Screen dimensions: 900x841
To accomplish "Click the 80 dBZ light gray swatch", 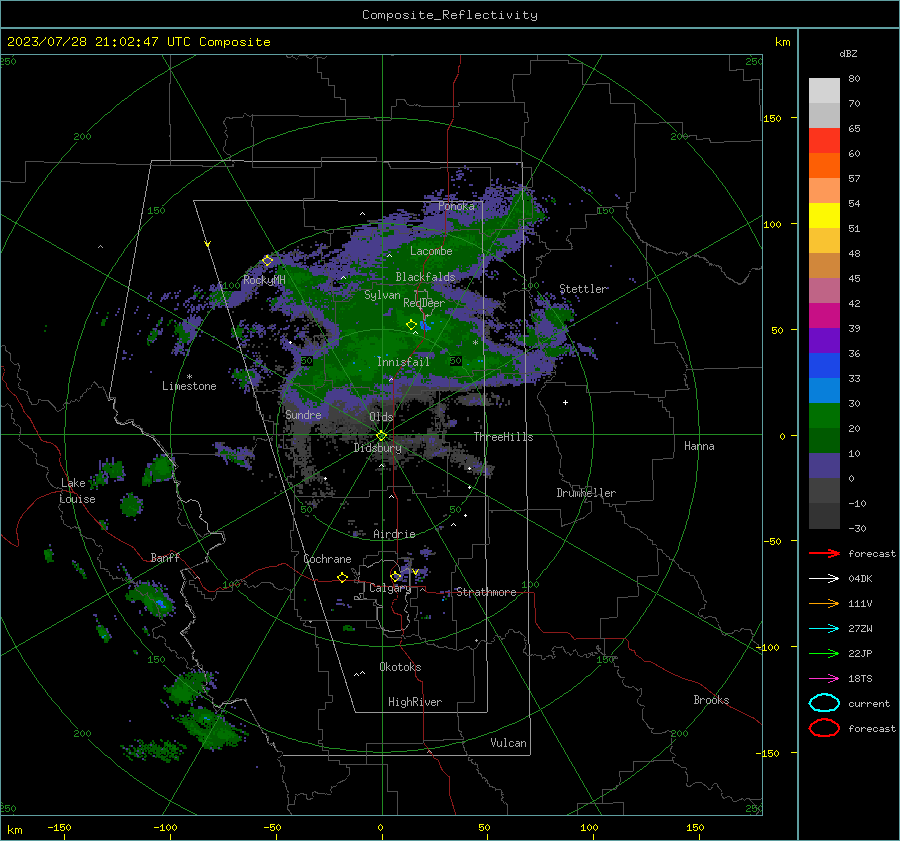I will click(x=824, y=91).
